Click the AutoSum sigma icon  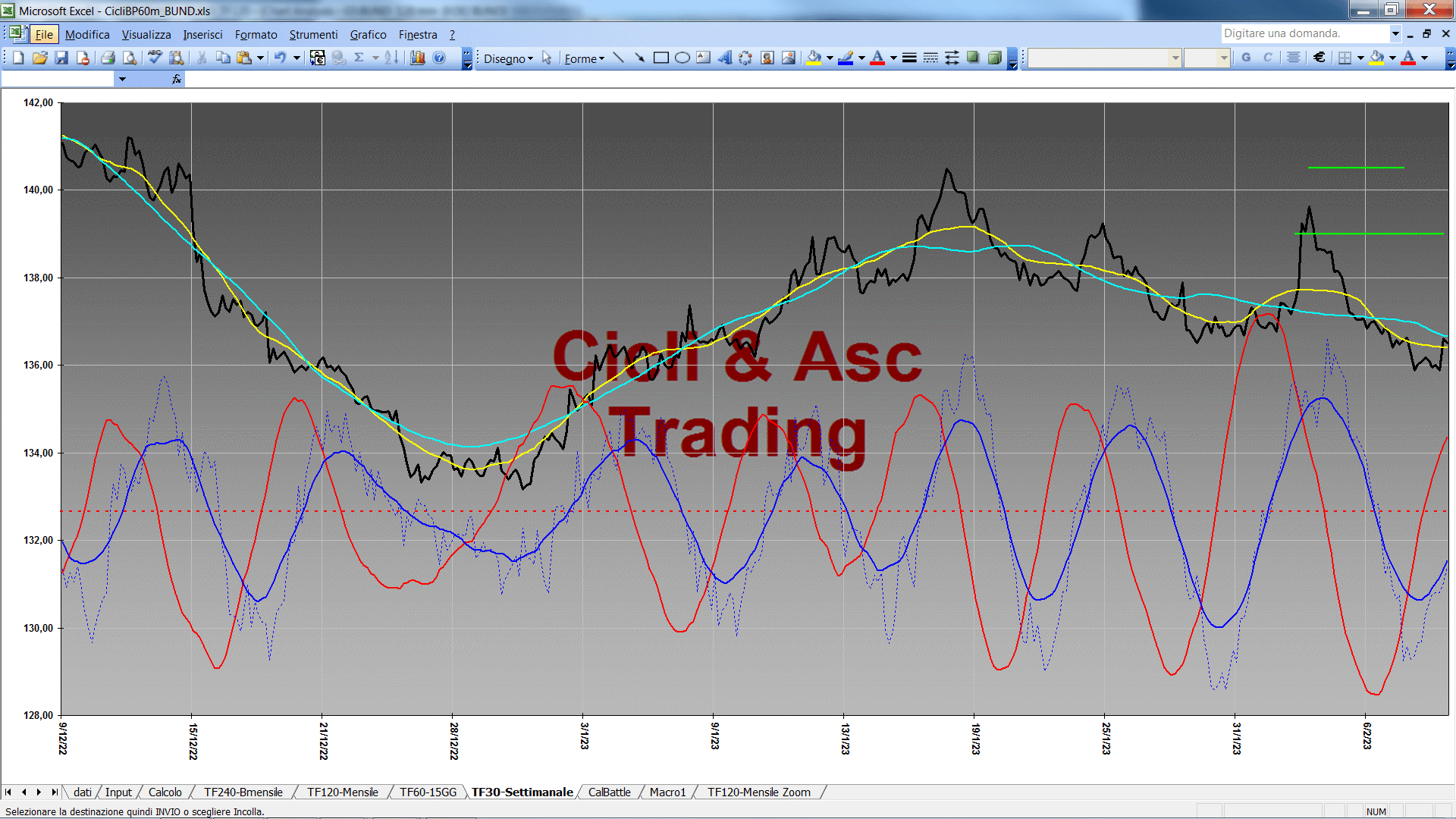359,58
